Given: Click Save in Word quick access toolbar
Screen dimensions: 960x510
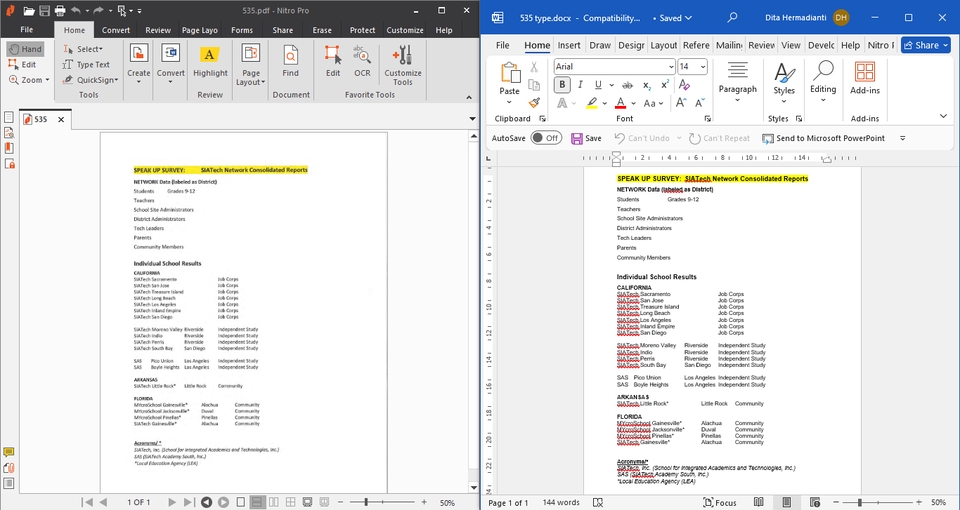Looking at the screenshot, I should 586,138.
